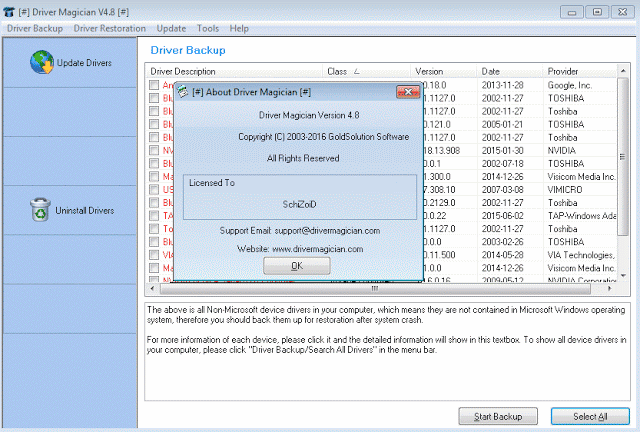
Task: Click the driver list scroll down arrow
Action: pos(623,276)
